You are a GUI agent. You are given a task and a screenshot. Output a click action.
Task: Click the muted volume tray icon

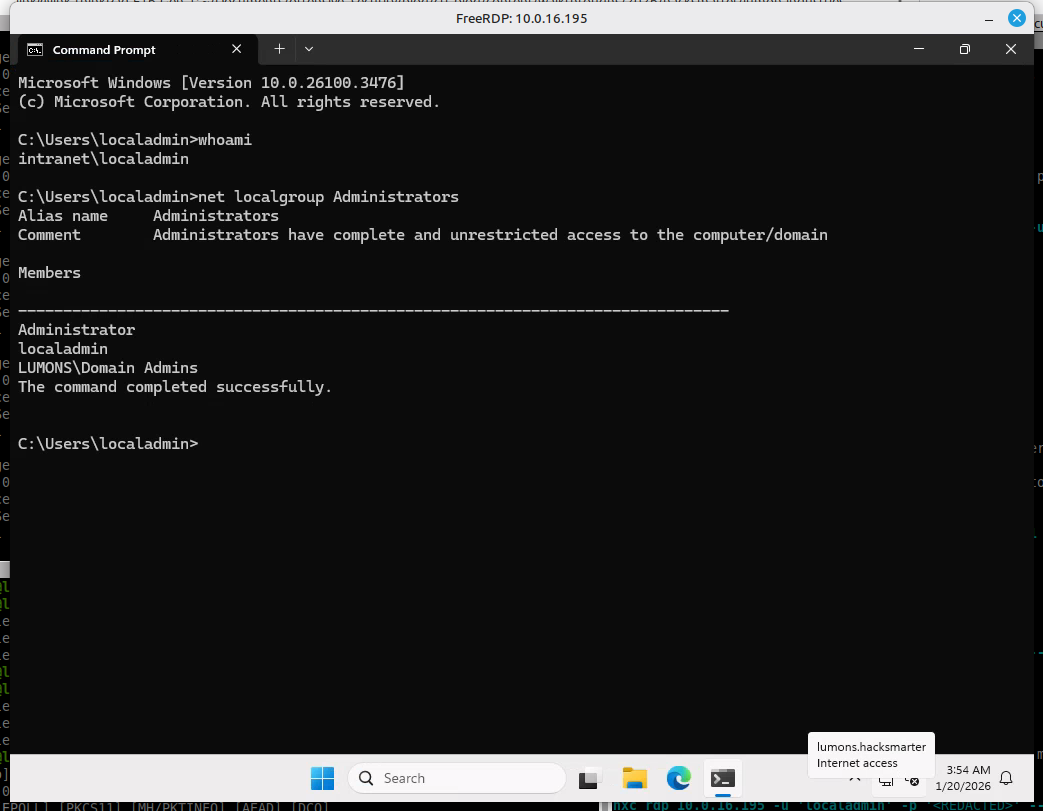click(911, 779)
